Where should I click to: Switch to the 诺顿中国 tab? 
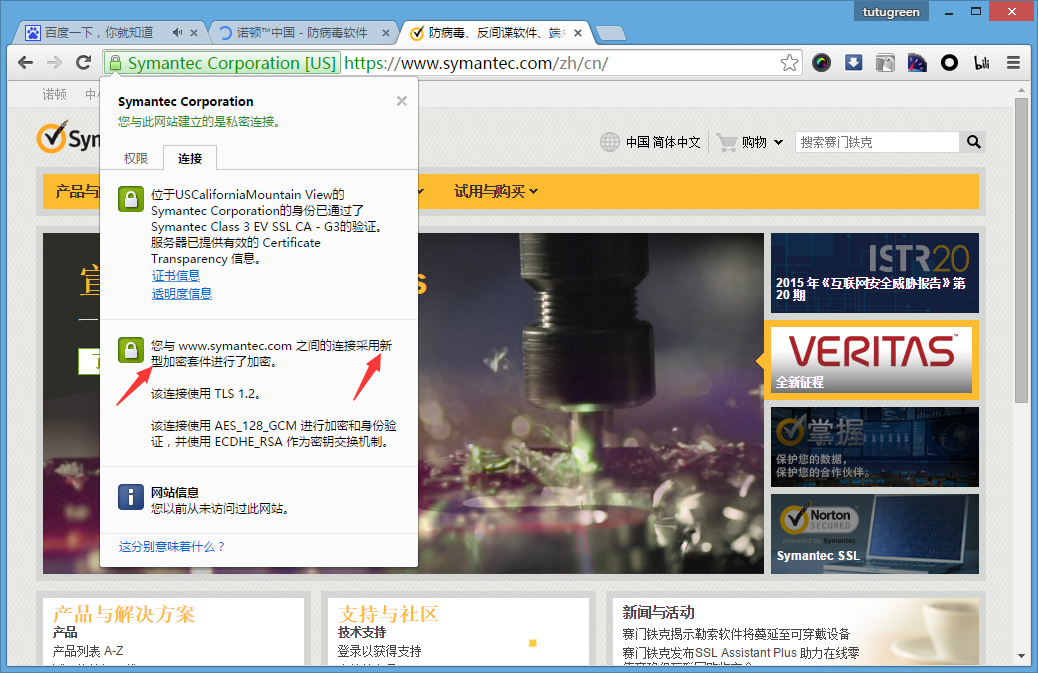point(302,32)
